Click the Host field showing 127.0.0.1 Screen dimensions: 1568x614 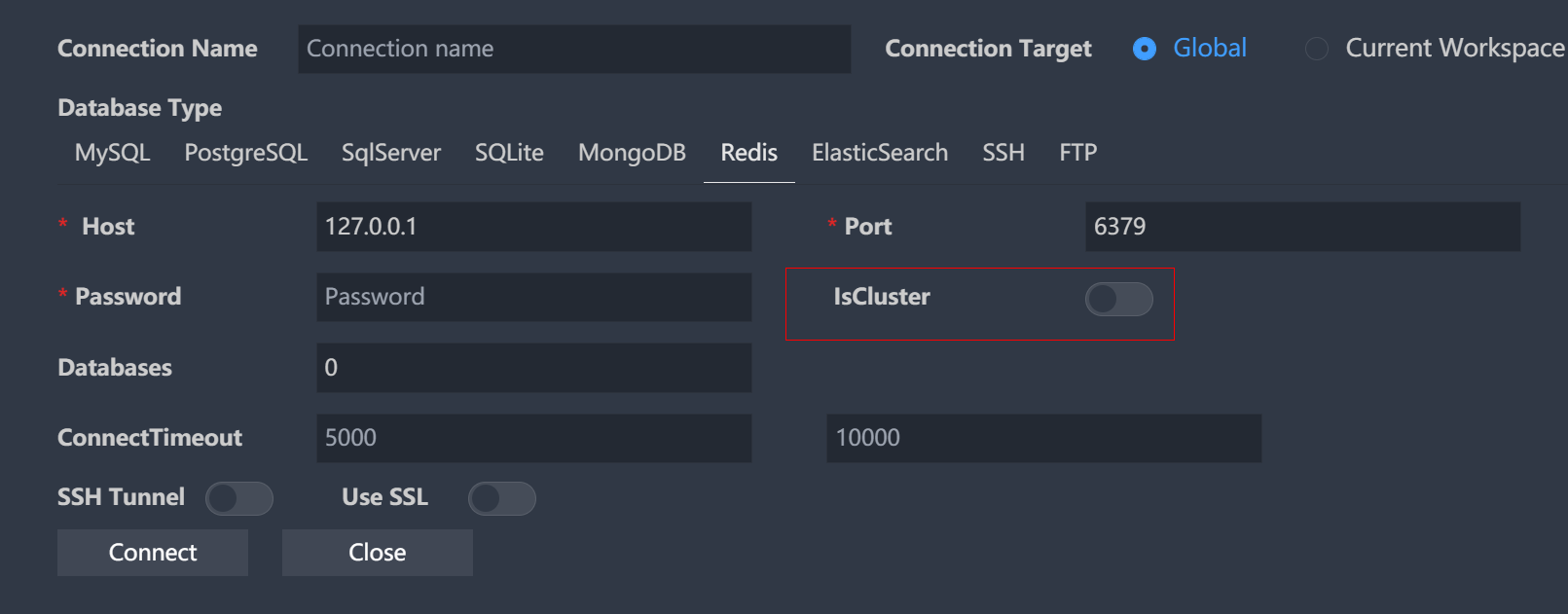(533, 227)
